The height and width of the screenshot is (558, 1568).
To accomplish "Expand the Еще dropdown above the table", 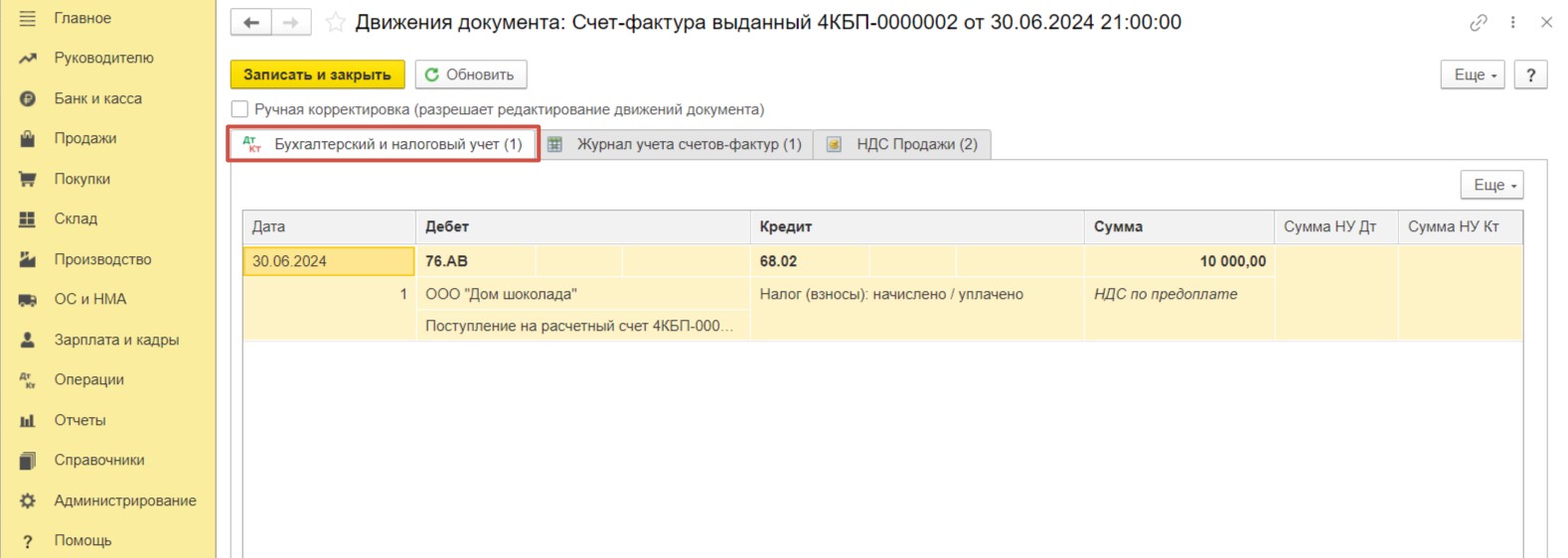I will coord(1492,185).
